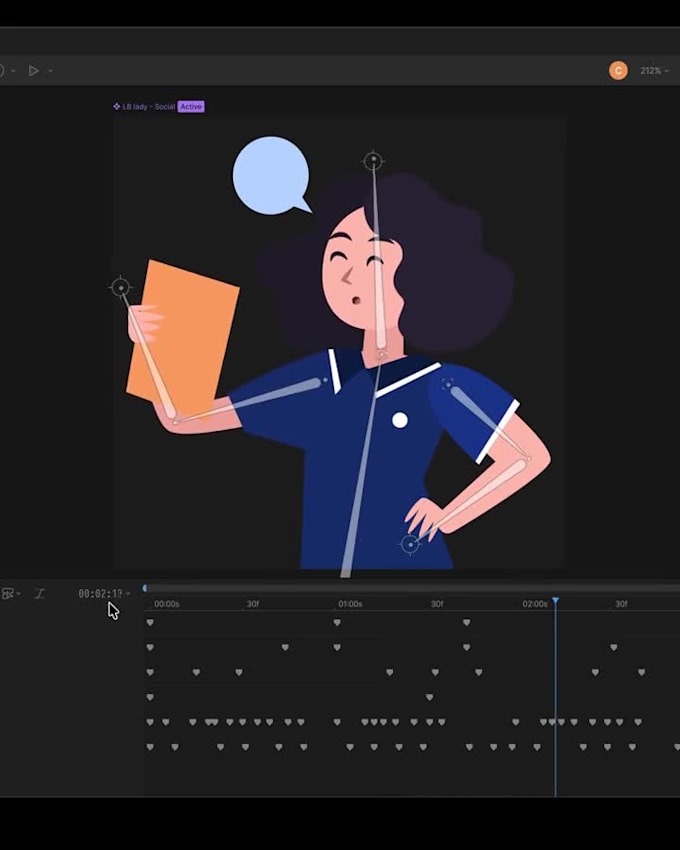Open the dropdown arrow next to the timecode
Screen dimensions: 680x850
(x=128, y=594)
